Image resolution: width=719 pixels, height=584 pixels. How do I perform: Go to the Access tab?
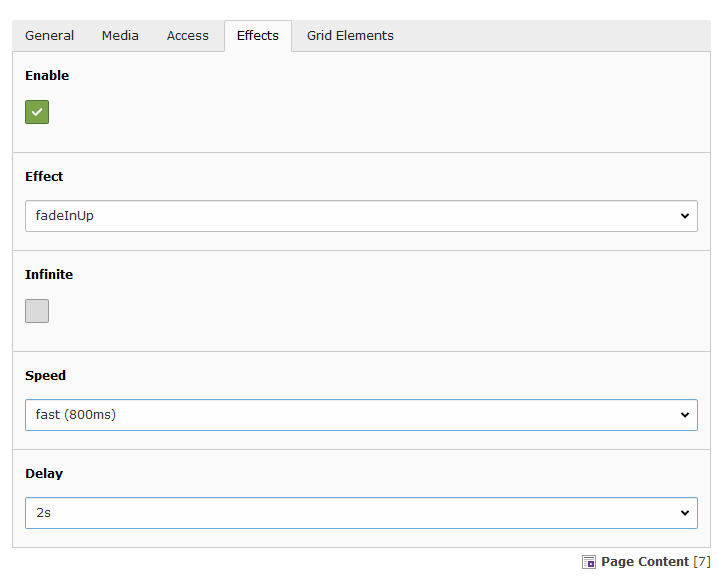pos(188,36)
